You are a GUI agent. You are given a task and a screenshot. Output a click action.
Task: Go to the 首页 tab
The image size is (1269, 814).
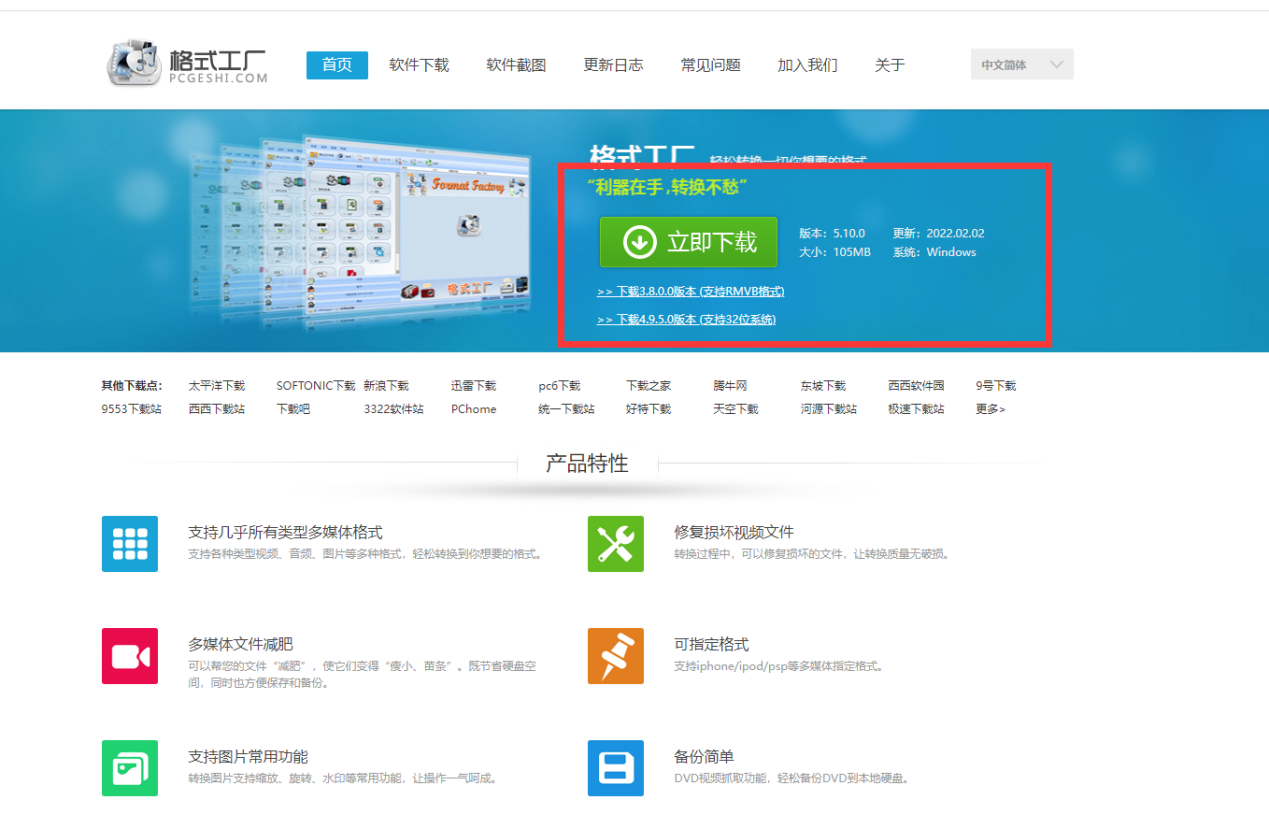tap(337, 65)
